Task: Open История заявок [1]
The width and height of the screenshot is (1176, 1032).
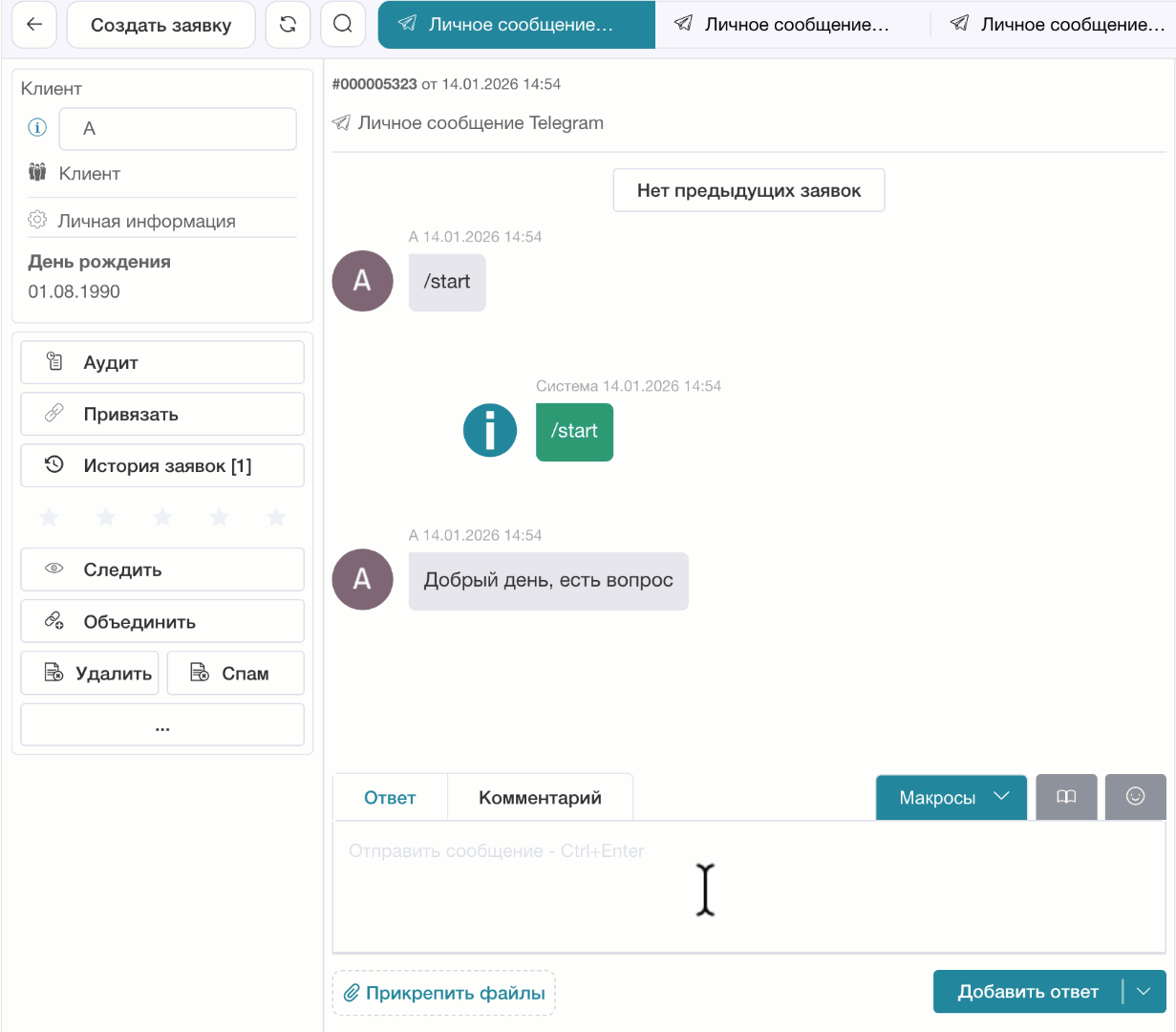Action: tap(162, 465)
